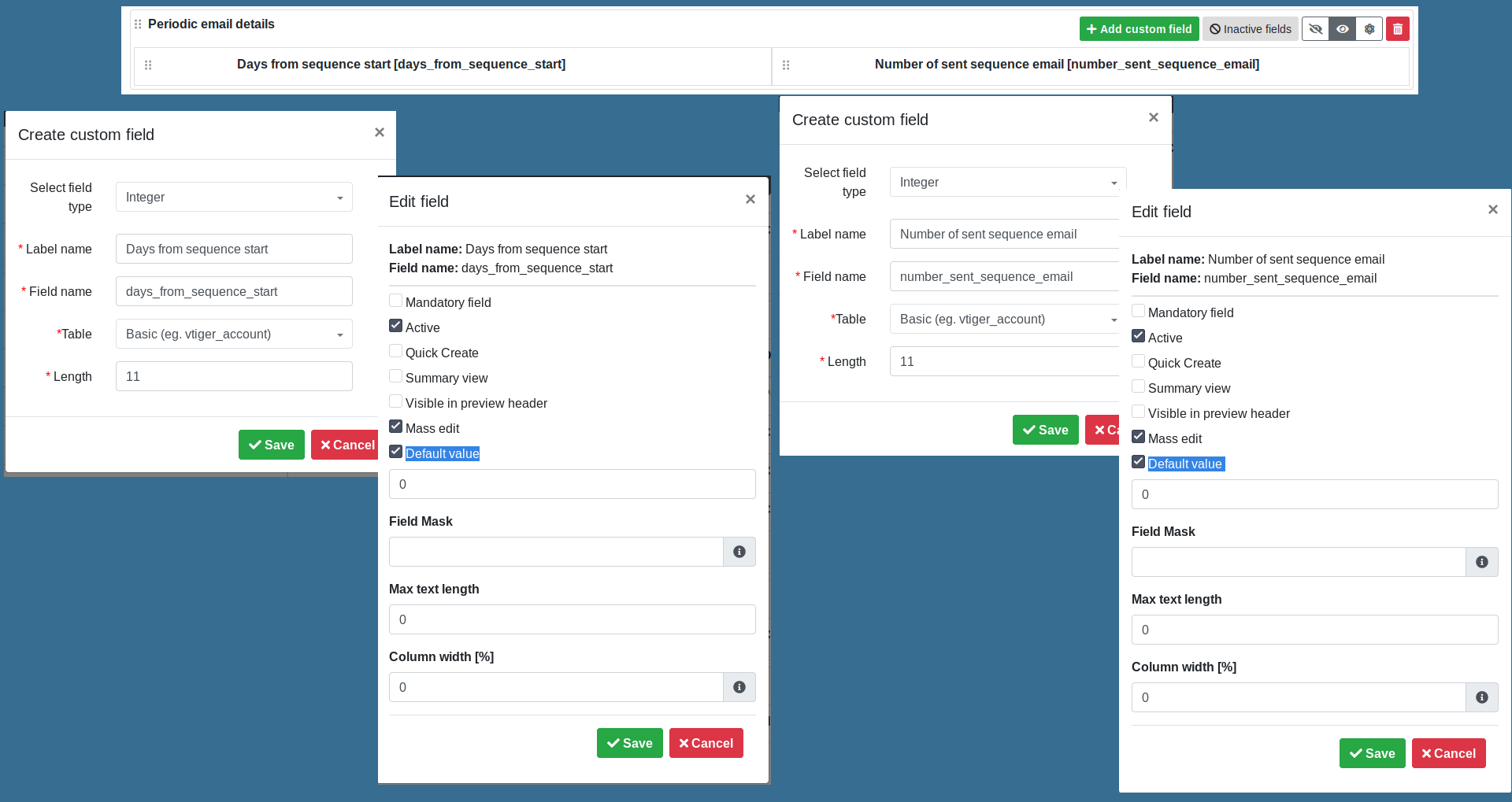Click Column width info icon in left Edit field
Image resolution: width=1512 pixels, height=802 pixels.
pyautogui.click(x=739, y=687)
